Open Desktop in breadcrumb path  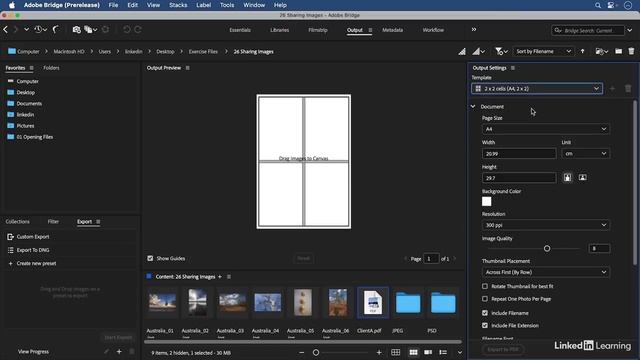(165, 52)
